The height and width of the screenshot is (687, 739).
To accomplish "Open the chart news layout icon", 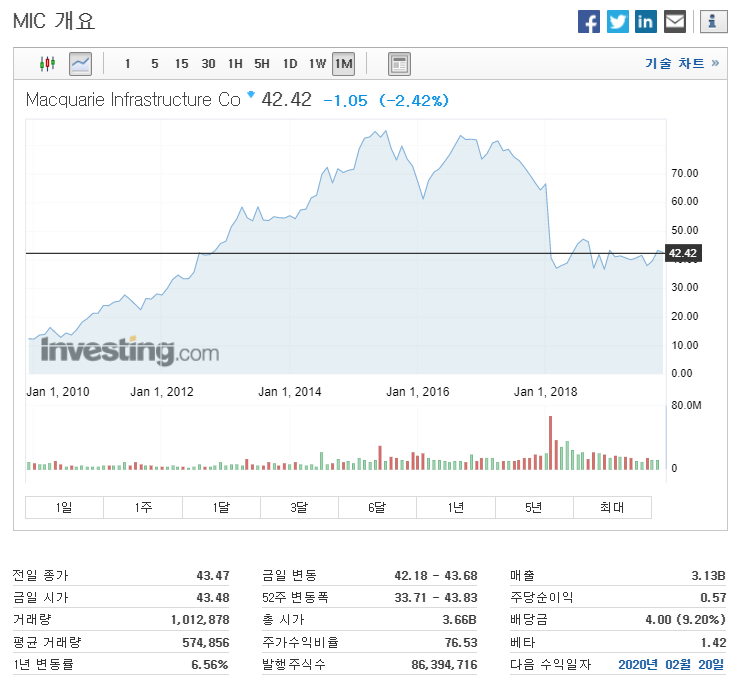I will pyautogui.click(x=399, y=64).
